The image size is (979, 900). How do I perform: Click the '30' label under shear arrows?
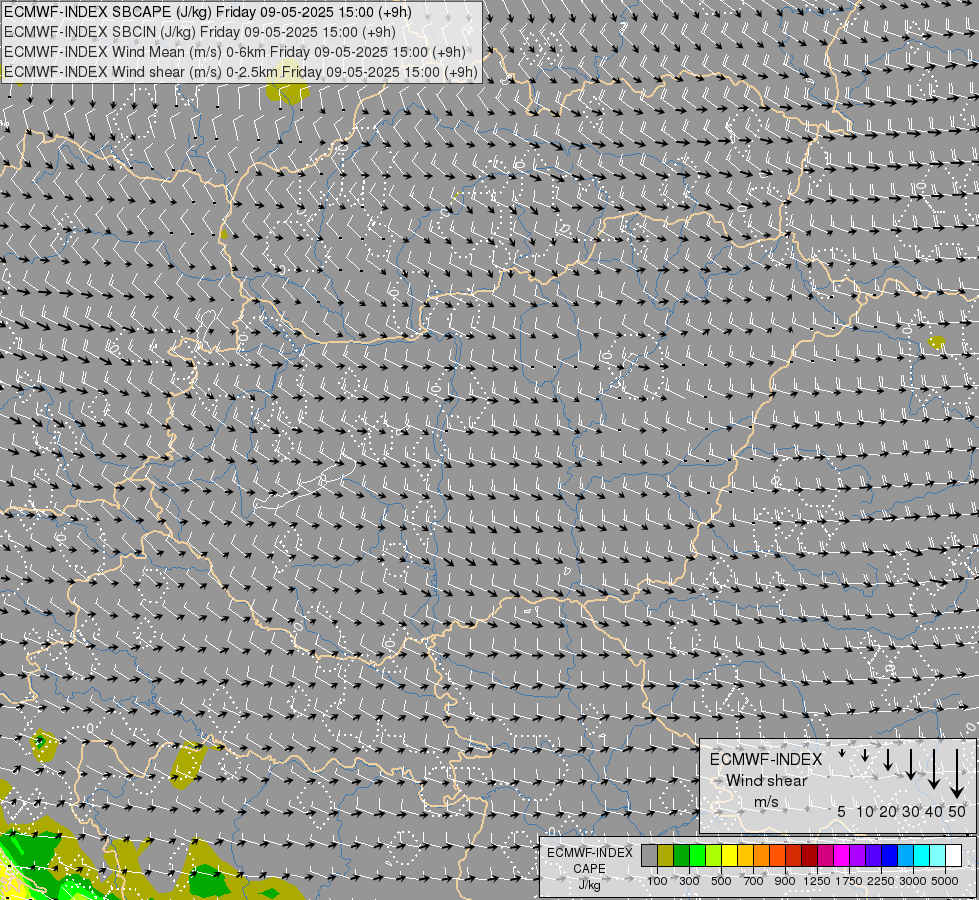pyautogui.click(x=911, y=811)
